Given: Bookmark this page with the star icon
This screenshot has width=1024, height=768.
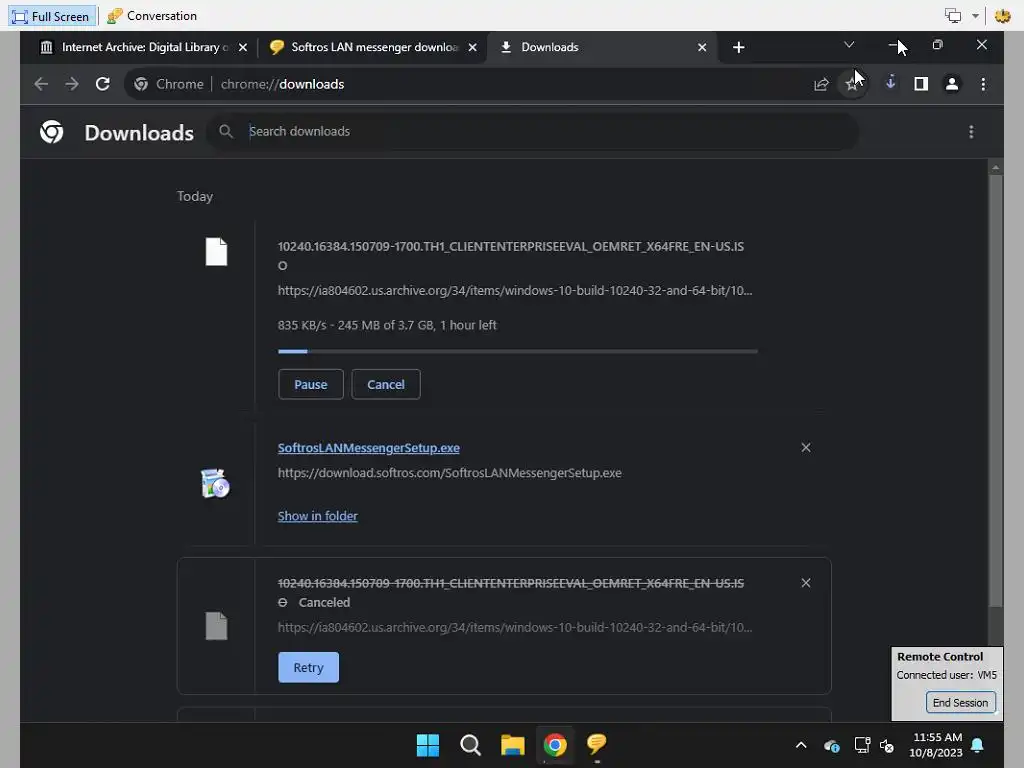Looking at the screenshot, I should [x=852, y=84].
